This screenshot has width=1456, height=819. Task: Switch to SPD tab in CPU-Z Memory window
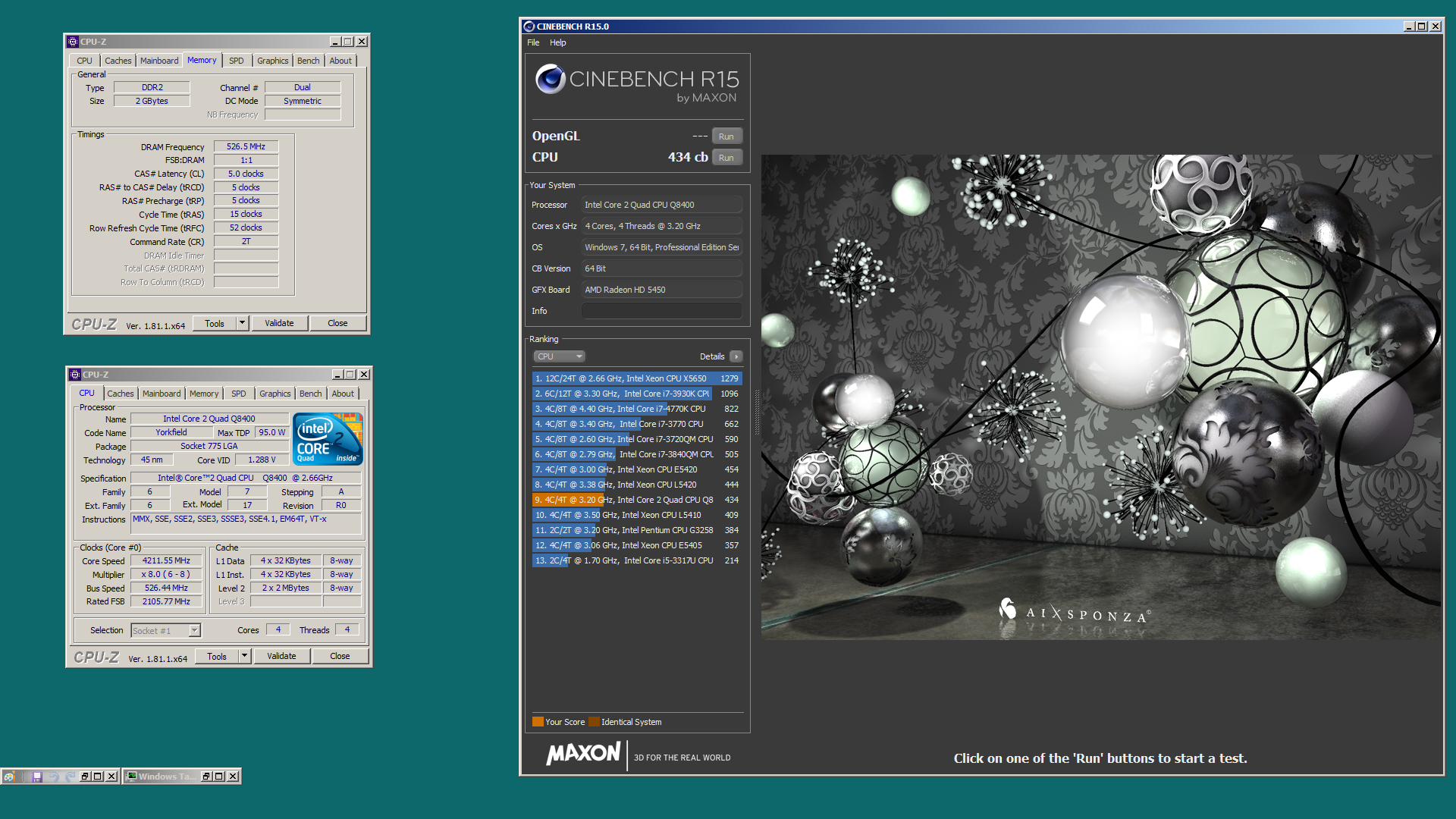click(237, 61)
